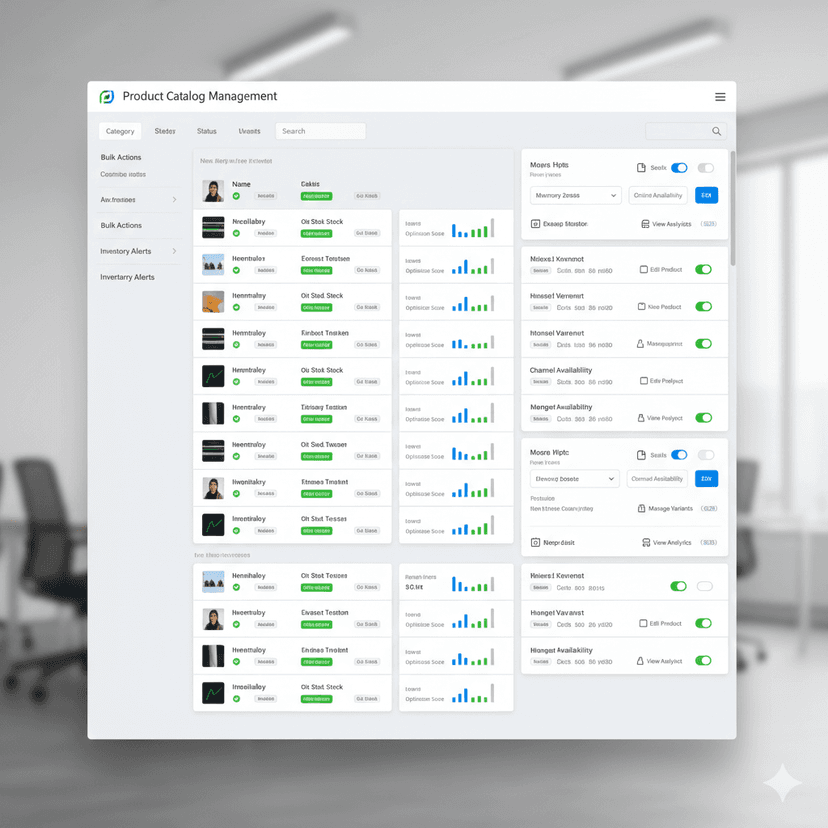Click the search magnifier icon
The height and width of the screenshot is (828, 828).
point(716,131)
